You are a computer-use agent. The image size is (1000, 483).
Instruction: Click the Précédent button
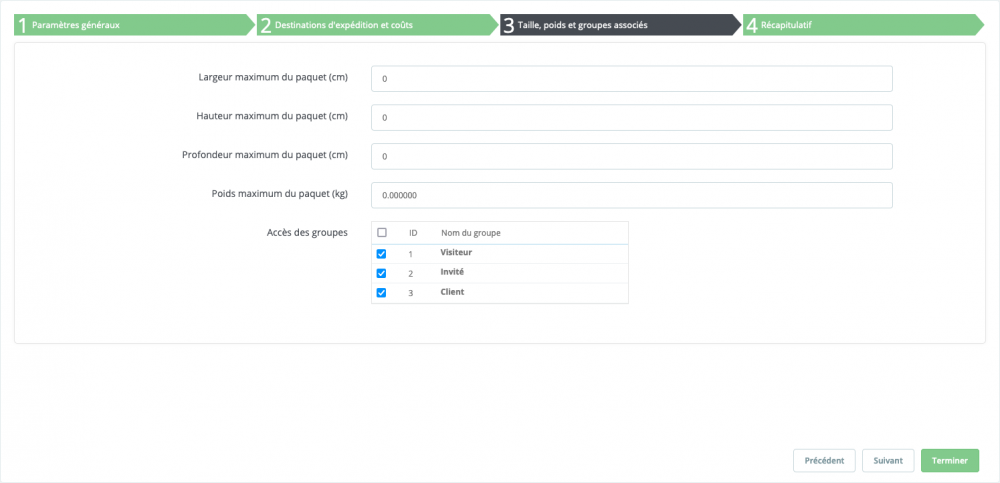coord(824,461)
